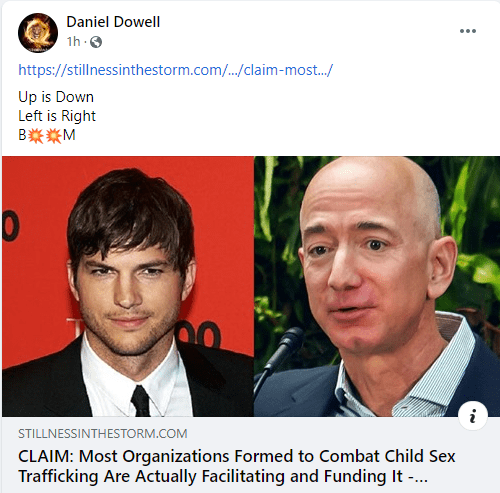Image resolution: width=500 pixels, height=493 pixels.
Task: Open the info icon on the link preview
Action: (472, 415)
